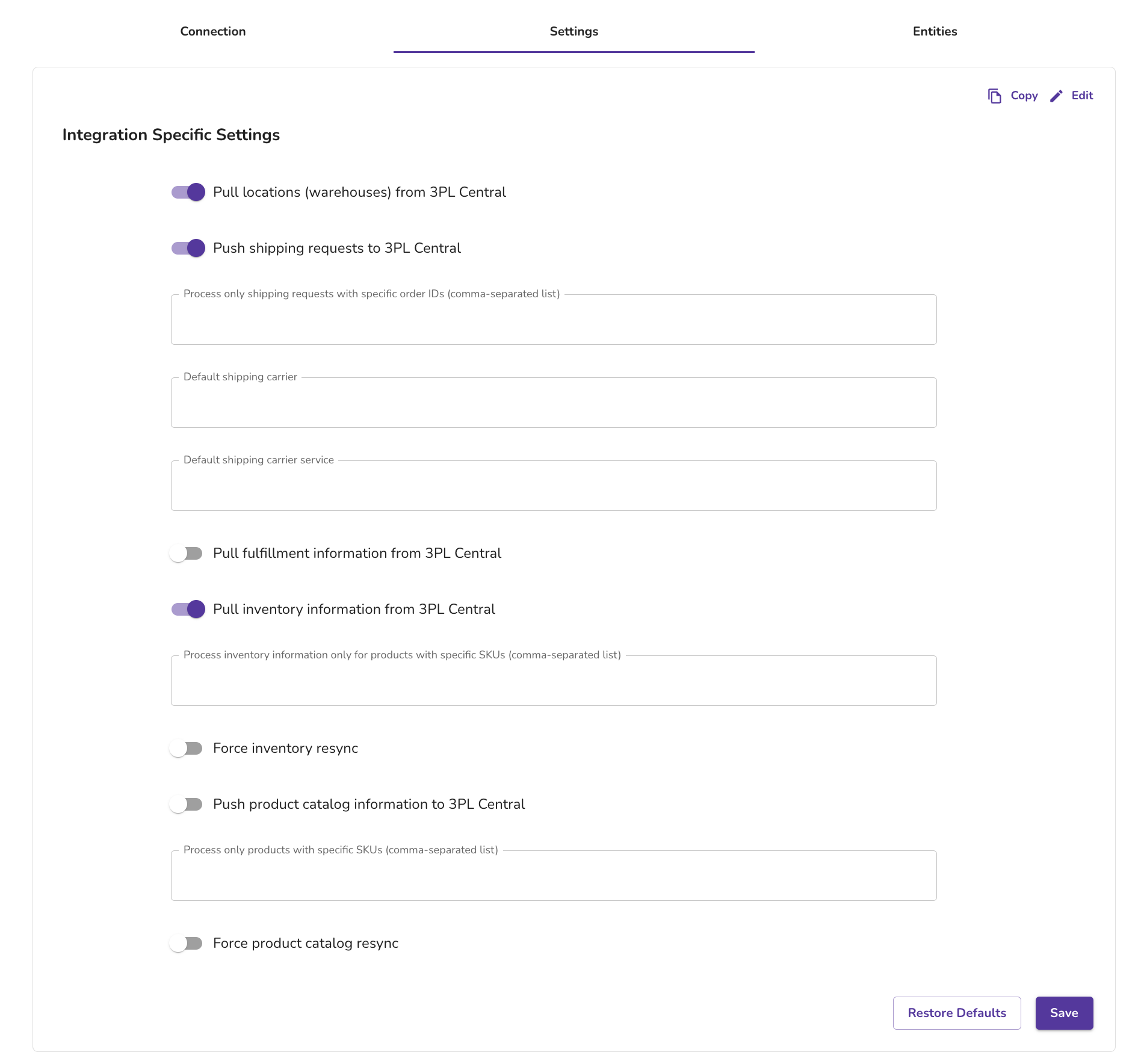
Task: Focus the inventory specific SKUs field
Action: 554,681
